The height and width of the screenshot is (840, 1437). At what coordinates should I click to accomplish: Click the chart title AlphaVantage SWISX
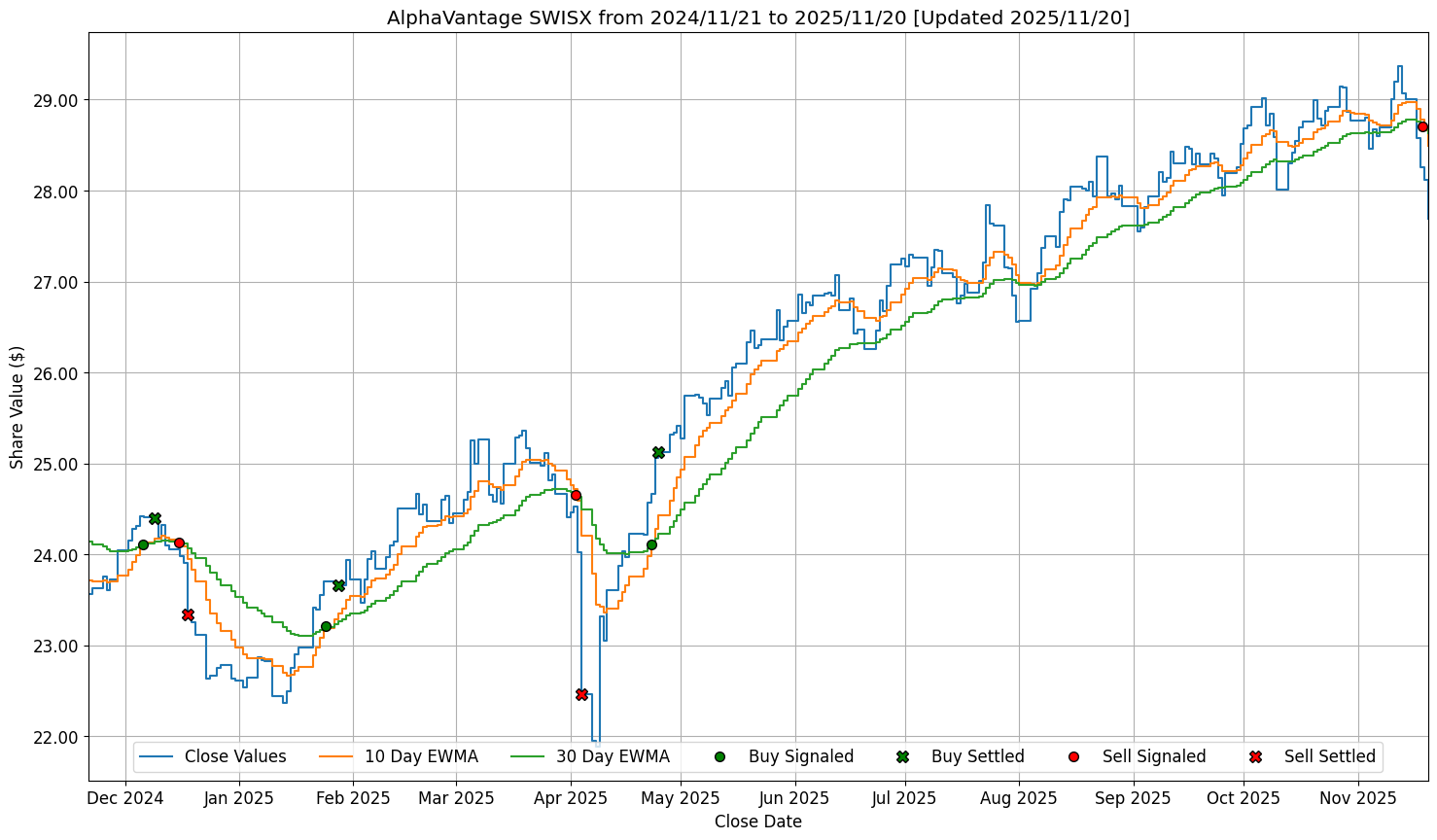pos(757,17)
